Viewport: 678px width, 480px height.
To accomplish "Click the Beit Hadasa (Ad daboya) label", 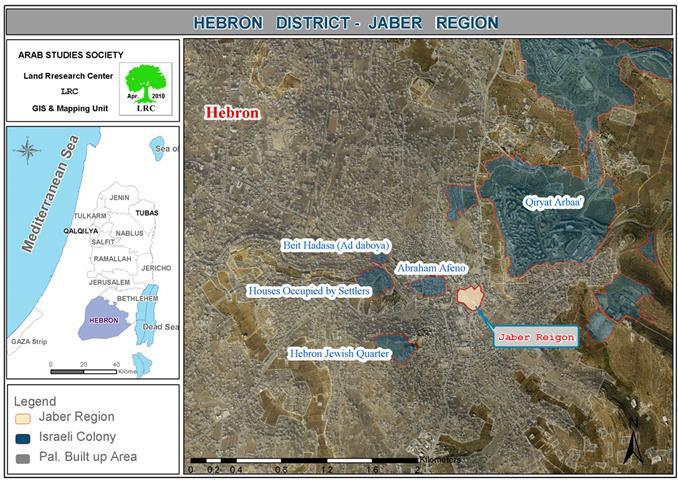I will 334,245.
